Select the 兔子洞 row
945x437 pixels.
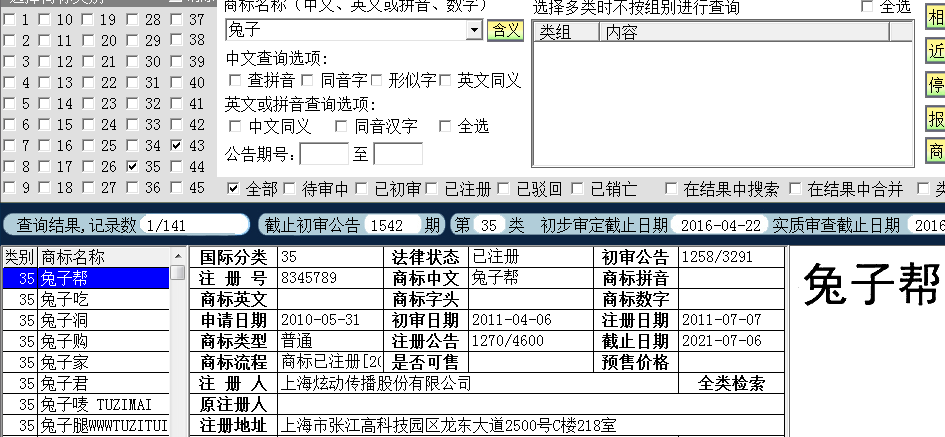86,321
